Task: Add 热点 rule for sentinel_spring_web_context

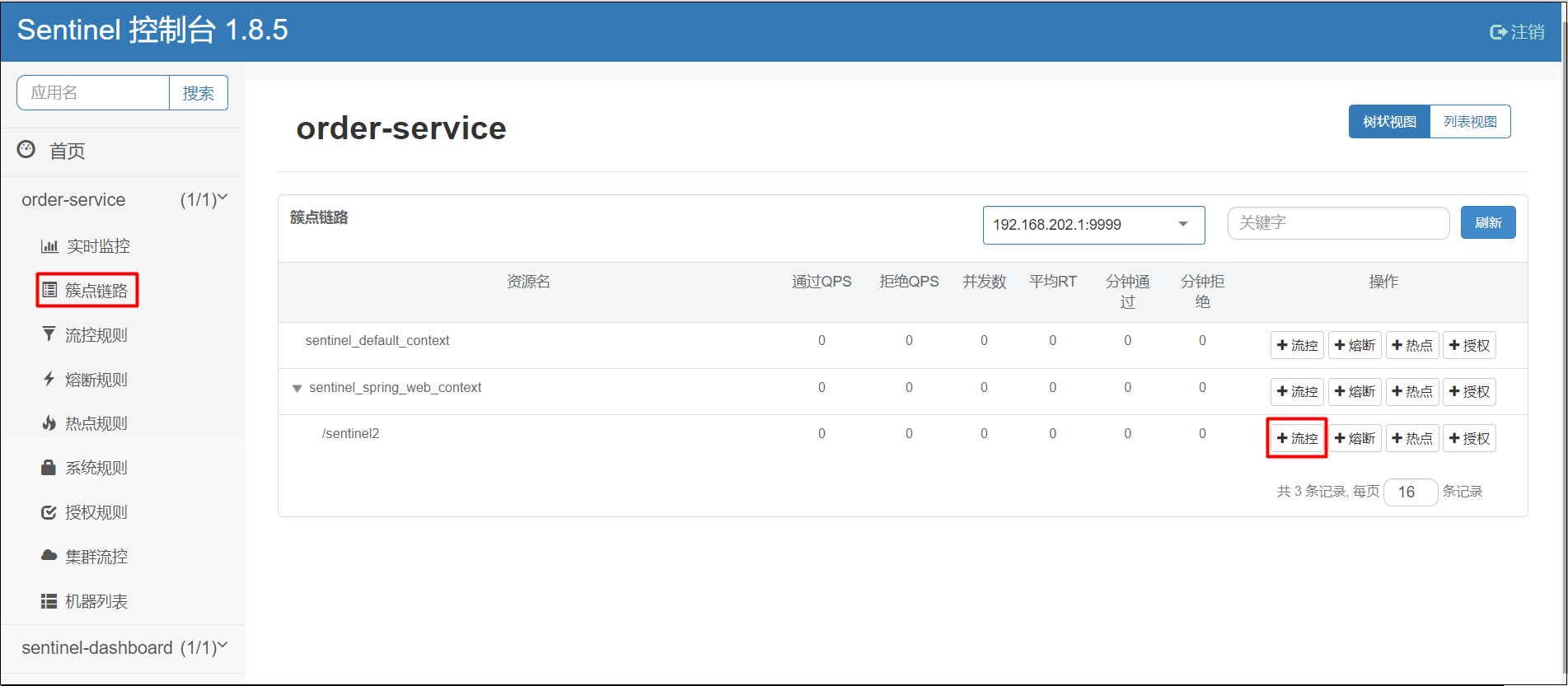Action: pos(1412,391)
